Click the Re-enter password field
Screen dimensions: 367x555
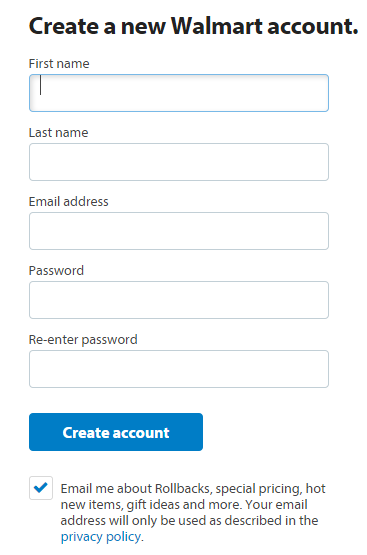[x=179, y=369]
